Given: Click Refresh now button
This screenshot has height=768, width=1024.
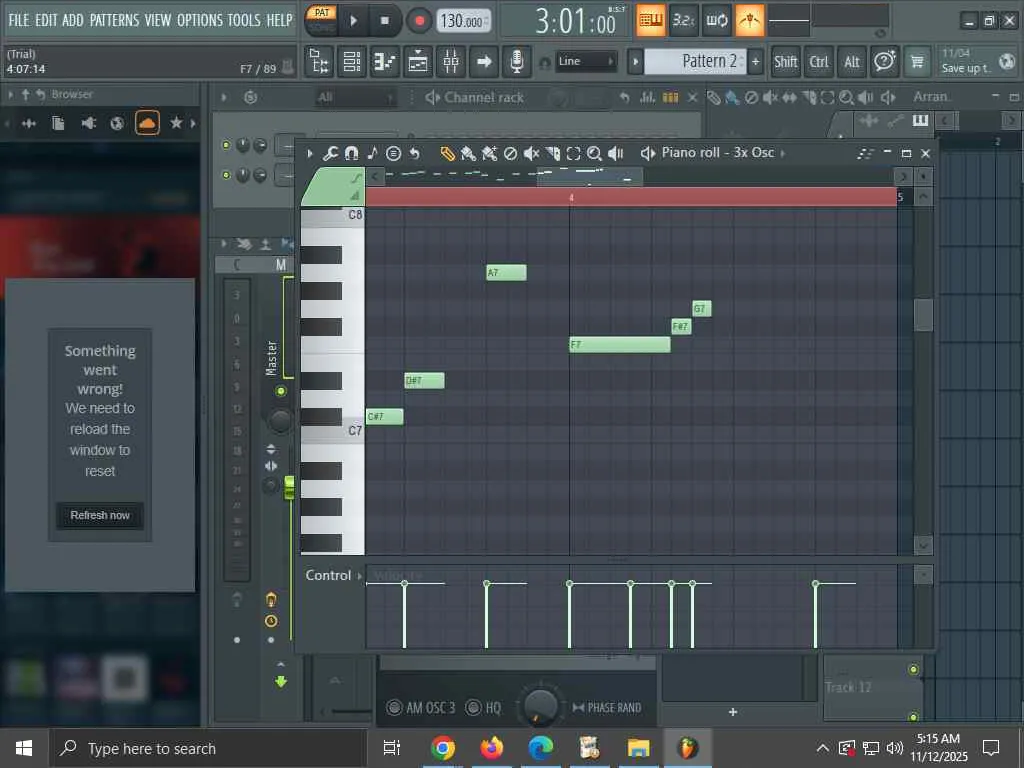Looking at the screenshot, I should 100,515.
